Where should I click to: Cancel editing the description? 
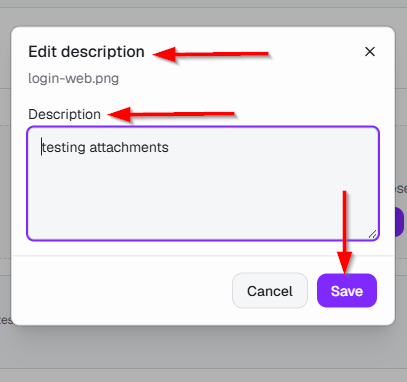[270, 291]
